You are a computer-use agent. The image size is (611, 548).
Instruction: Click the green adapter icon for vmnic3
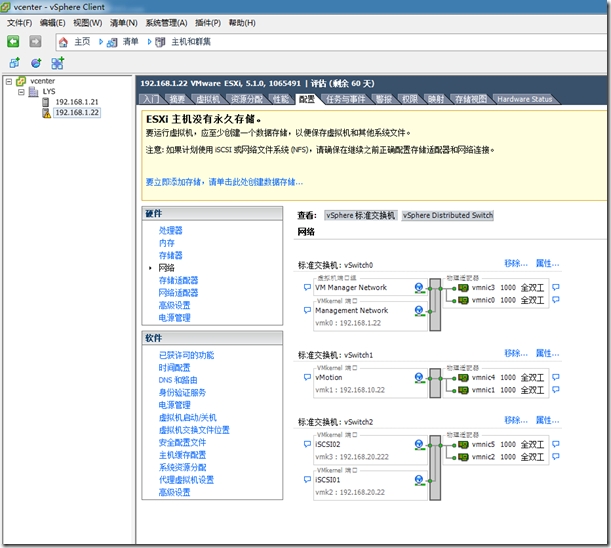coord(463,288)
